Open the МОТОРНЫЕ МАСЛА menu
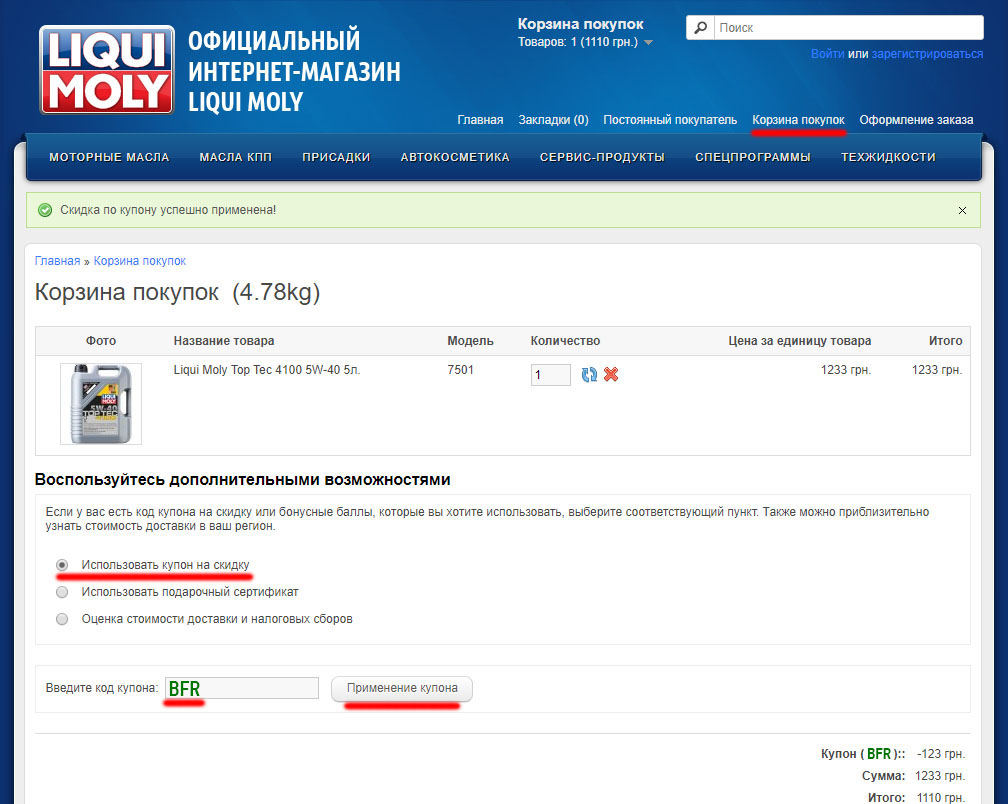Image resolution: width=1008 pixels, height=804 pixels. tap(109, 157)
